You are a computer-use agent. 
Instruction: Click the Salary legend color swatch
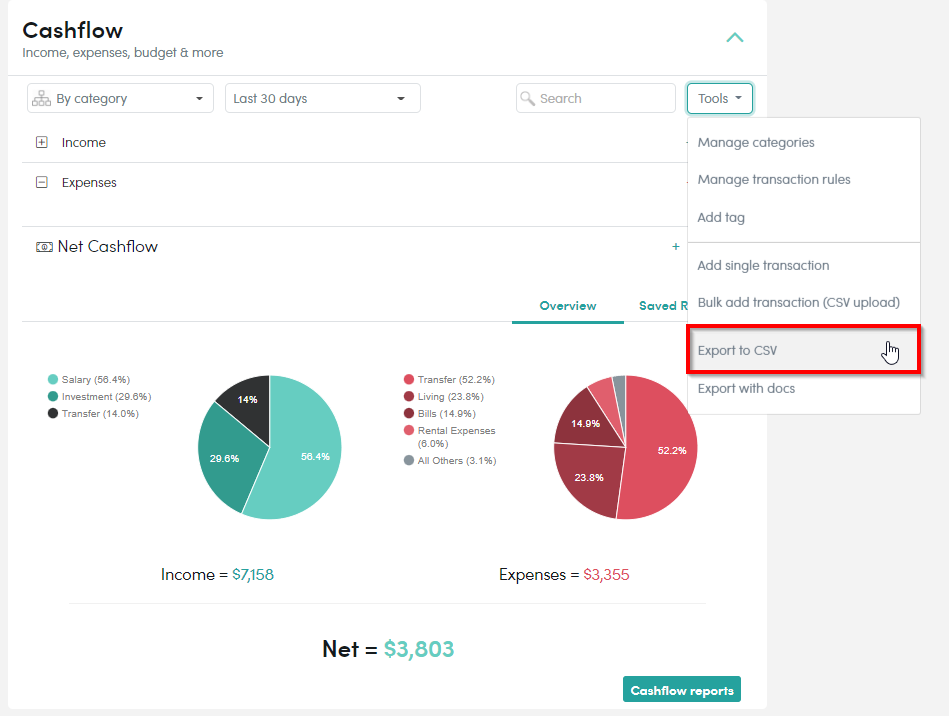[x=53, y=380]
